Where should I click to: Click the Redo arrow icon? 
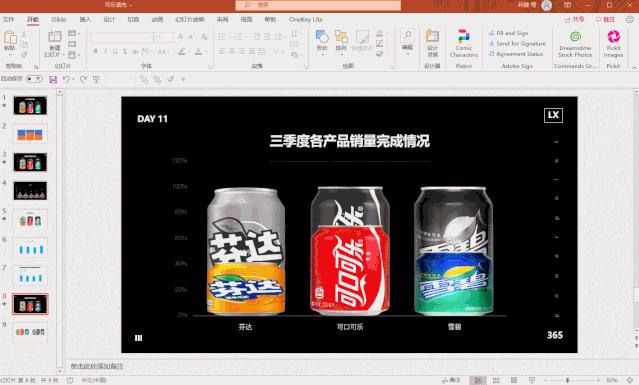83,79
